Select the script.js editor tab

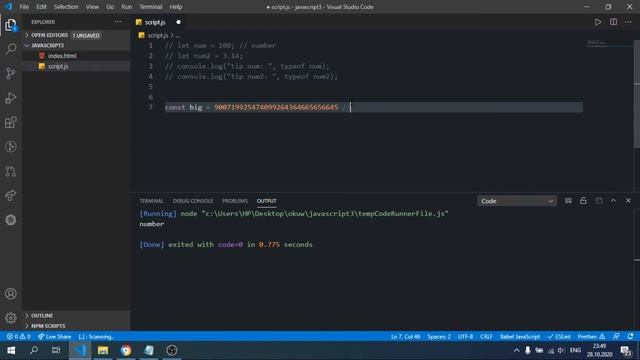tap(155, 22)
